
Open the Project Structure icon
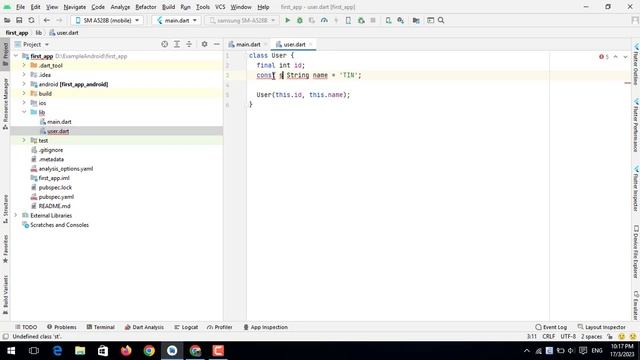(x=416, y=20)
